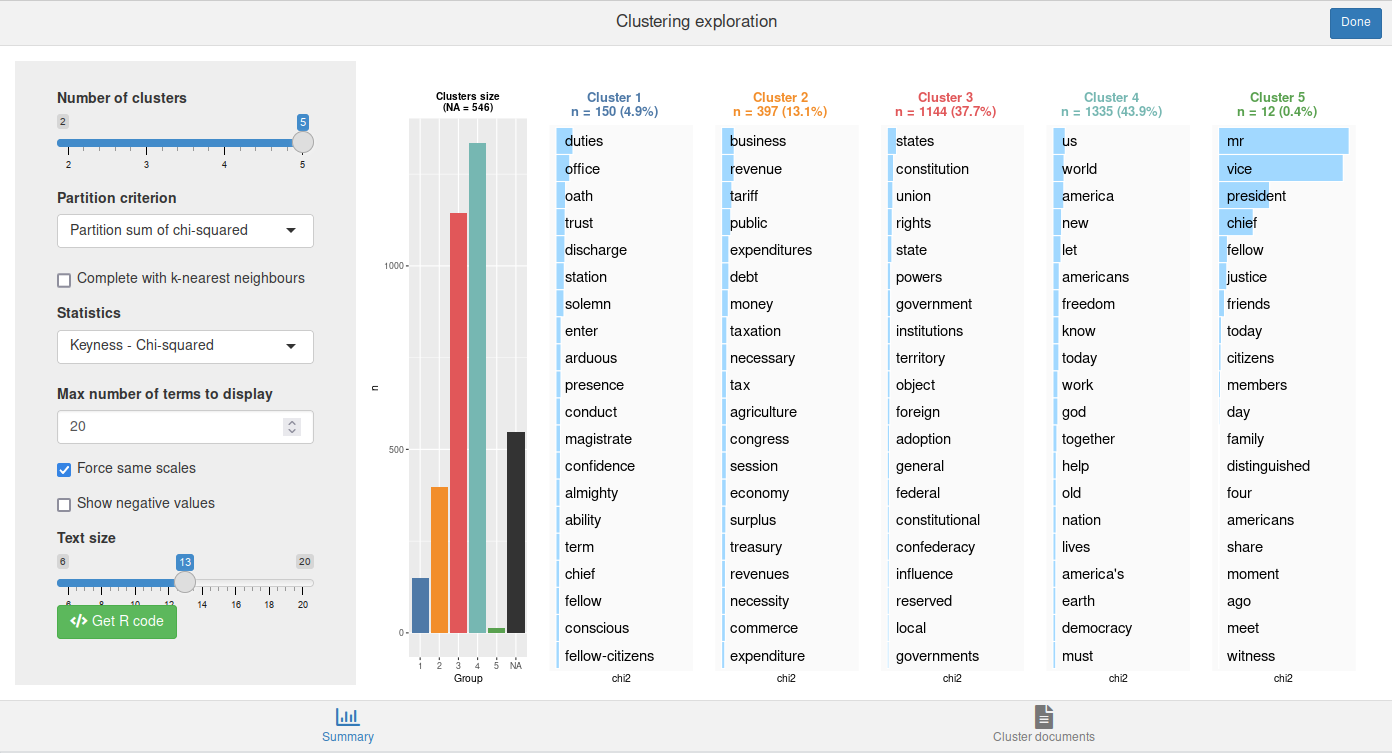This screenshot has height=753, width=1392.
Task: Open the Statistics dropdown showing Keyness - Chi-squared
Action: (185, 347)
